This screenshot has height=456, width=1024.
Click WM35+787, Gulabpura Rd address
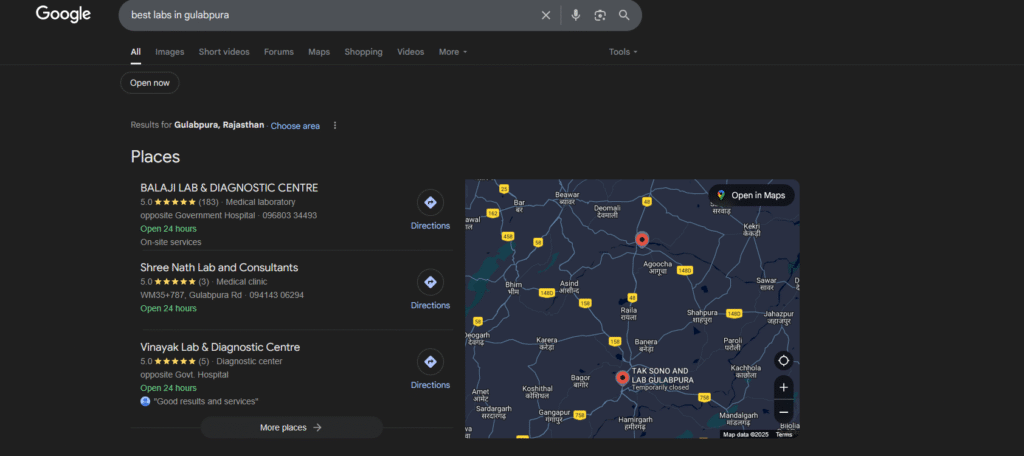(191, 295)
